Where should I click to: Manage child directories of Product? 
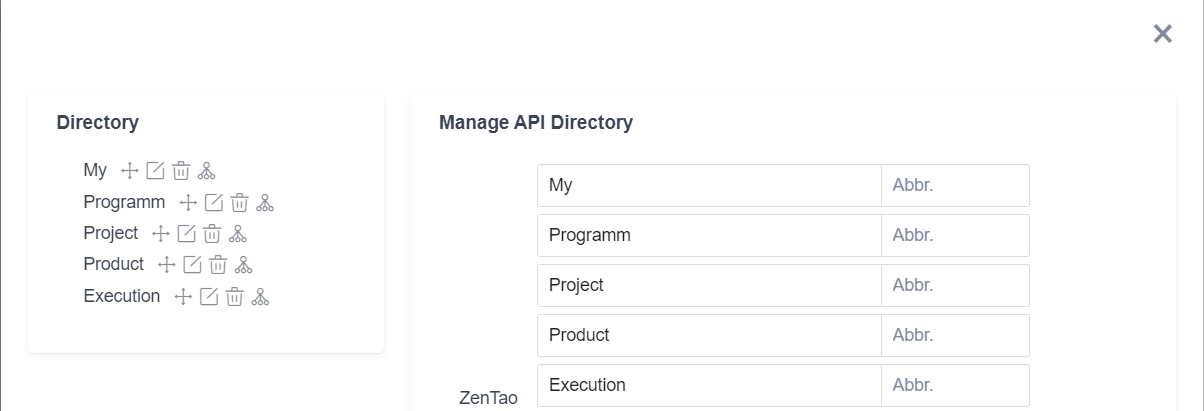[x=244, y=265]
